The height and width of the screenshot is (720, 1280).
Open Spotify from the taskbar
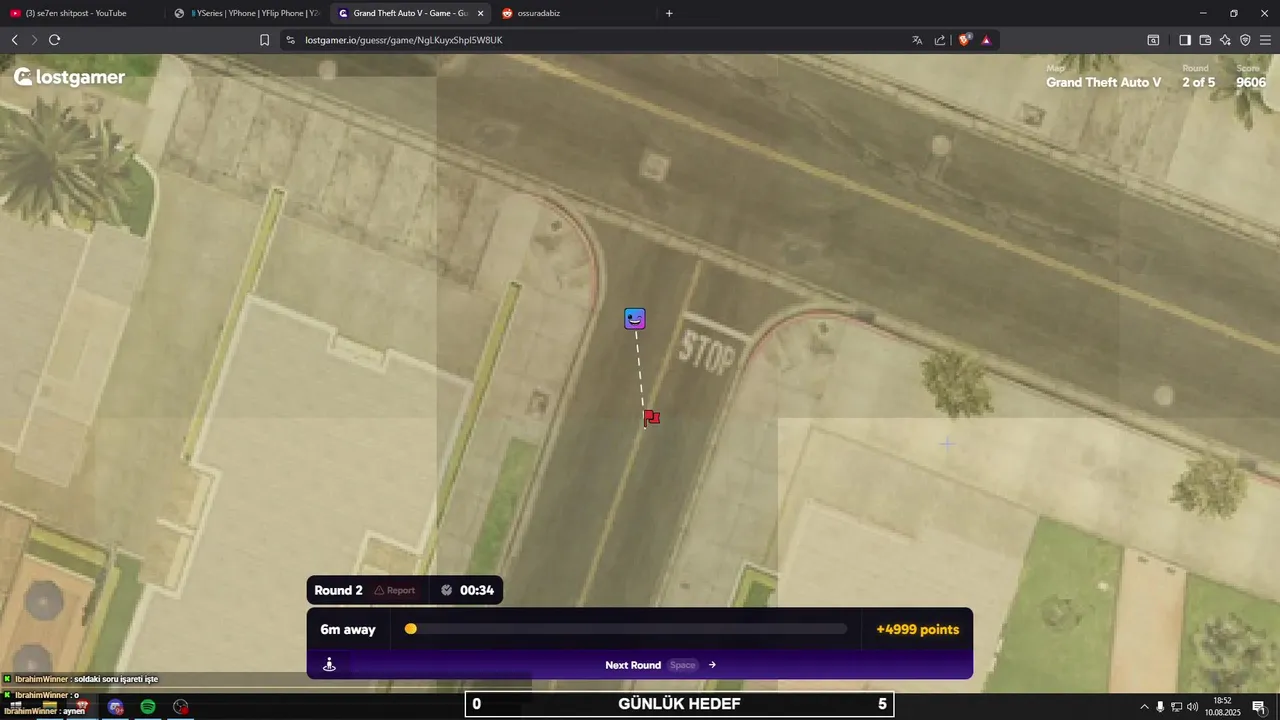click(x=148, y=707)
